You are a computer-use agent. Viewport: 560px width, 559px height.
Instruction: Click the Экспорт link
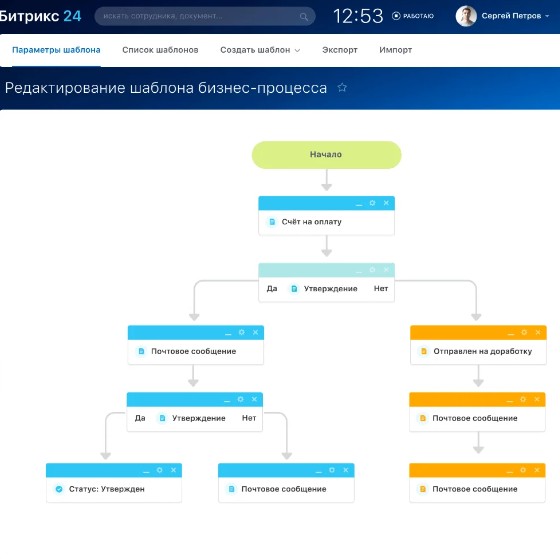(x=340, y=50)
